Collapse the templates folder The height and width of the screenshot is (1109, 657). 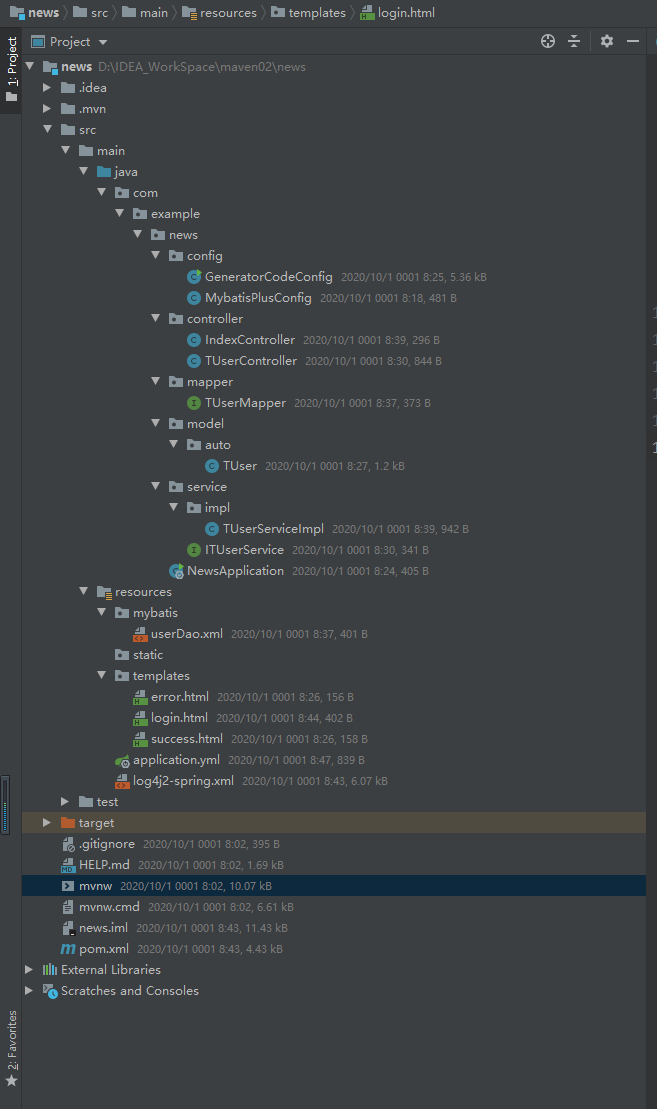pos(102,675)
